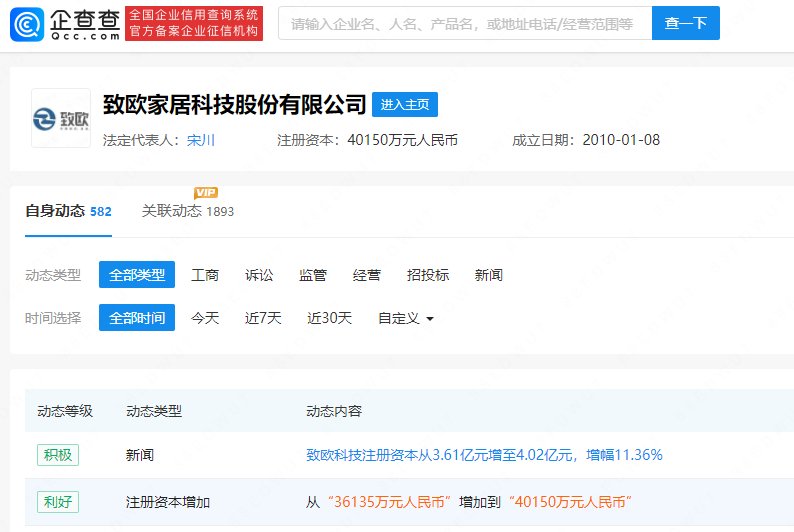Click the 查一下 search button
The width and height of the screenshot is (794, 532).
point(686,23)
